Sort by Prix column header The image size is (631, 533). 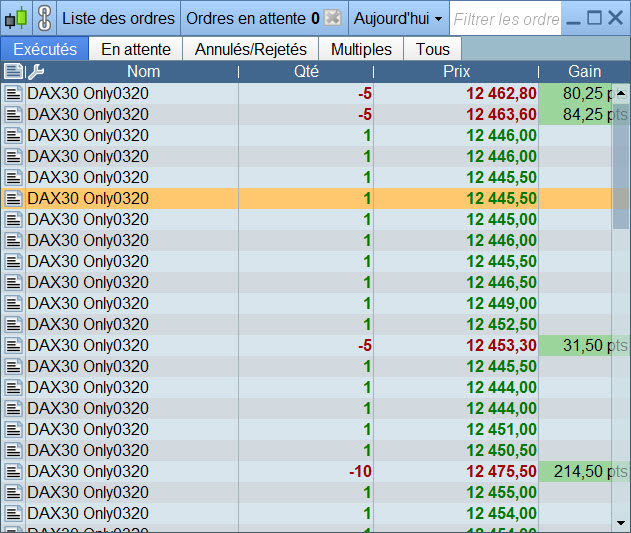coord(456,72)
